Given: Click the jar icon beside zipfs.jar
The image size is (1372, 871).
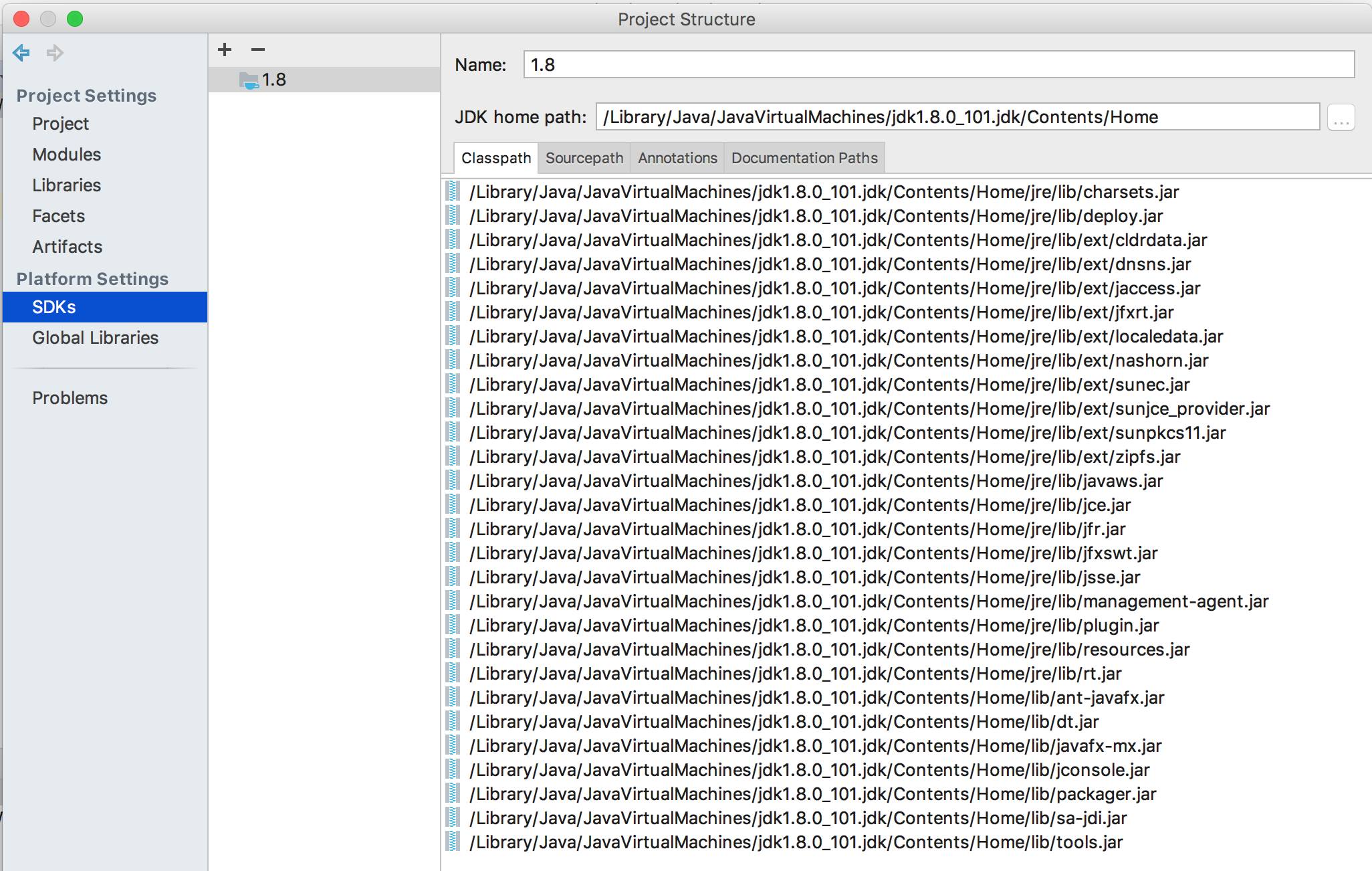Looking at the screenshot, I should point(453,457).
